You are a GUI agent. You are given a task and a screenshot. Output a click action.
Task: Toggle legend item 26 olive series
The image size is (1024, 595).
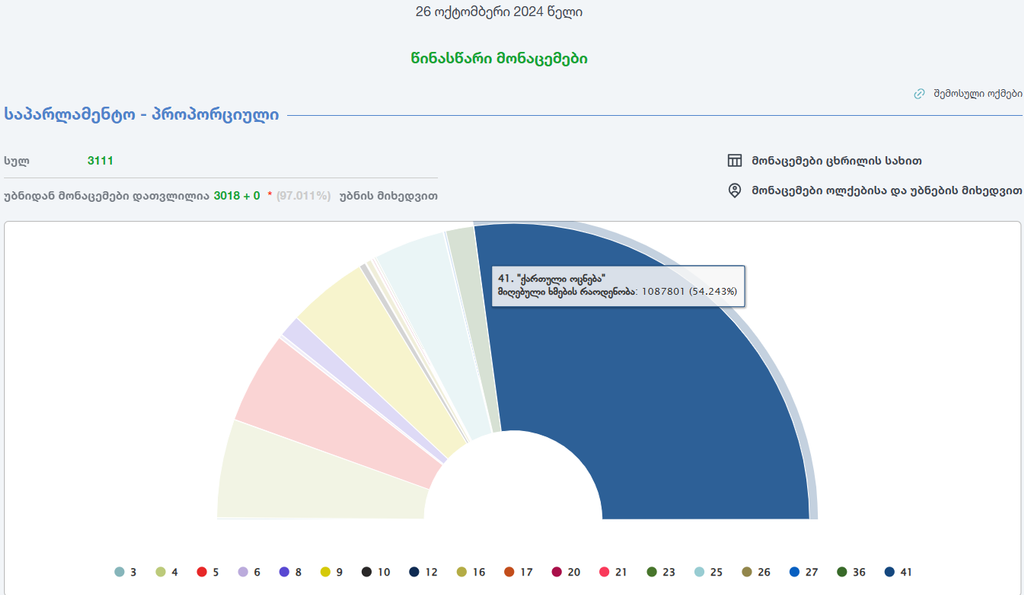point(756,572)
